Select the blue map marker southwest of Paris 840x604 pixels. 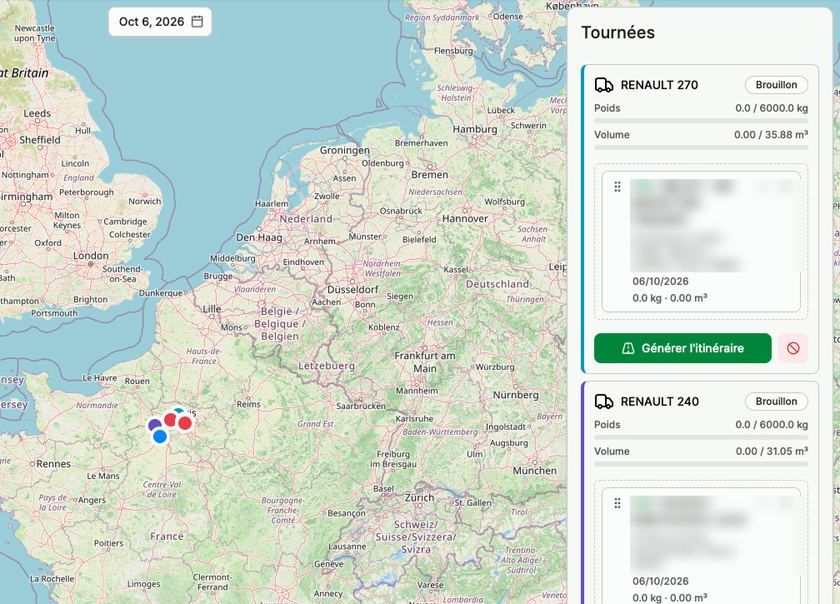(x=160, y=437)
